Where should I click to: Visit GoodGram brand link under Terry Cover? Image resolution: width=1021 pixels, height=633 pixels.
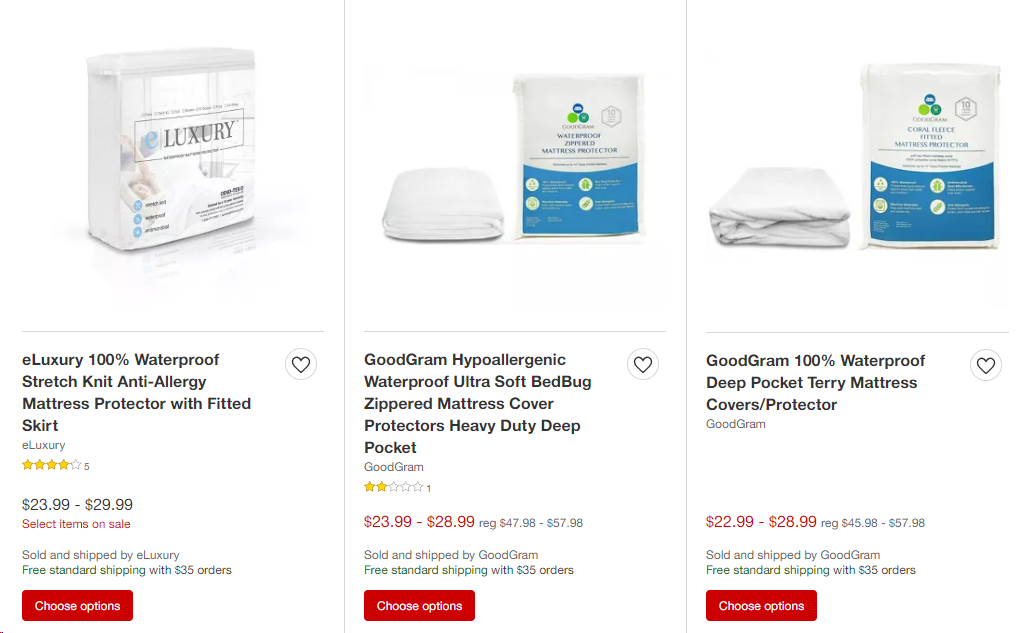pyautogui.click(x=736, y=424)
